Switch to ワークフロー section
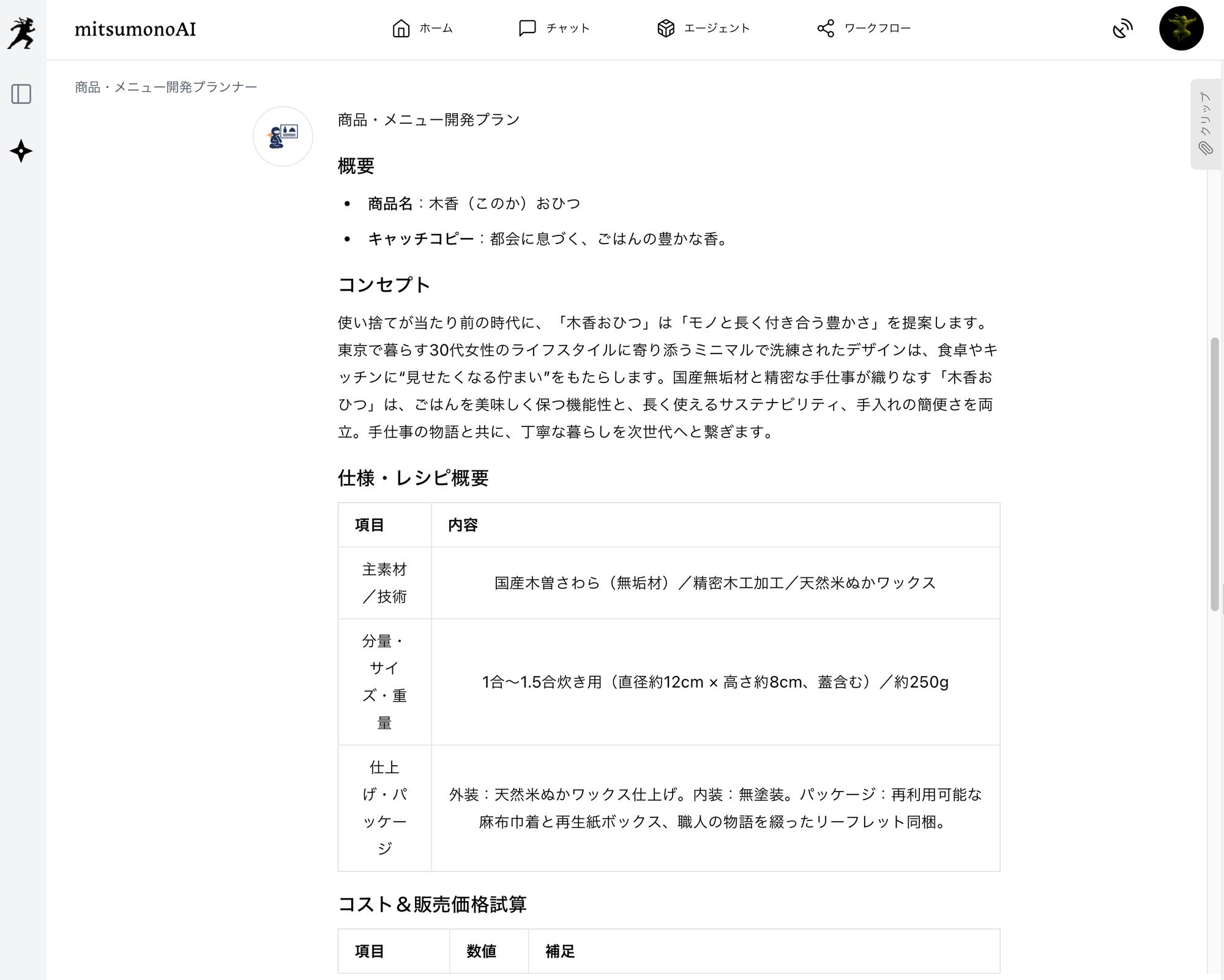 (878, 28)
